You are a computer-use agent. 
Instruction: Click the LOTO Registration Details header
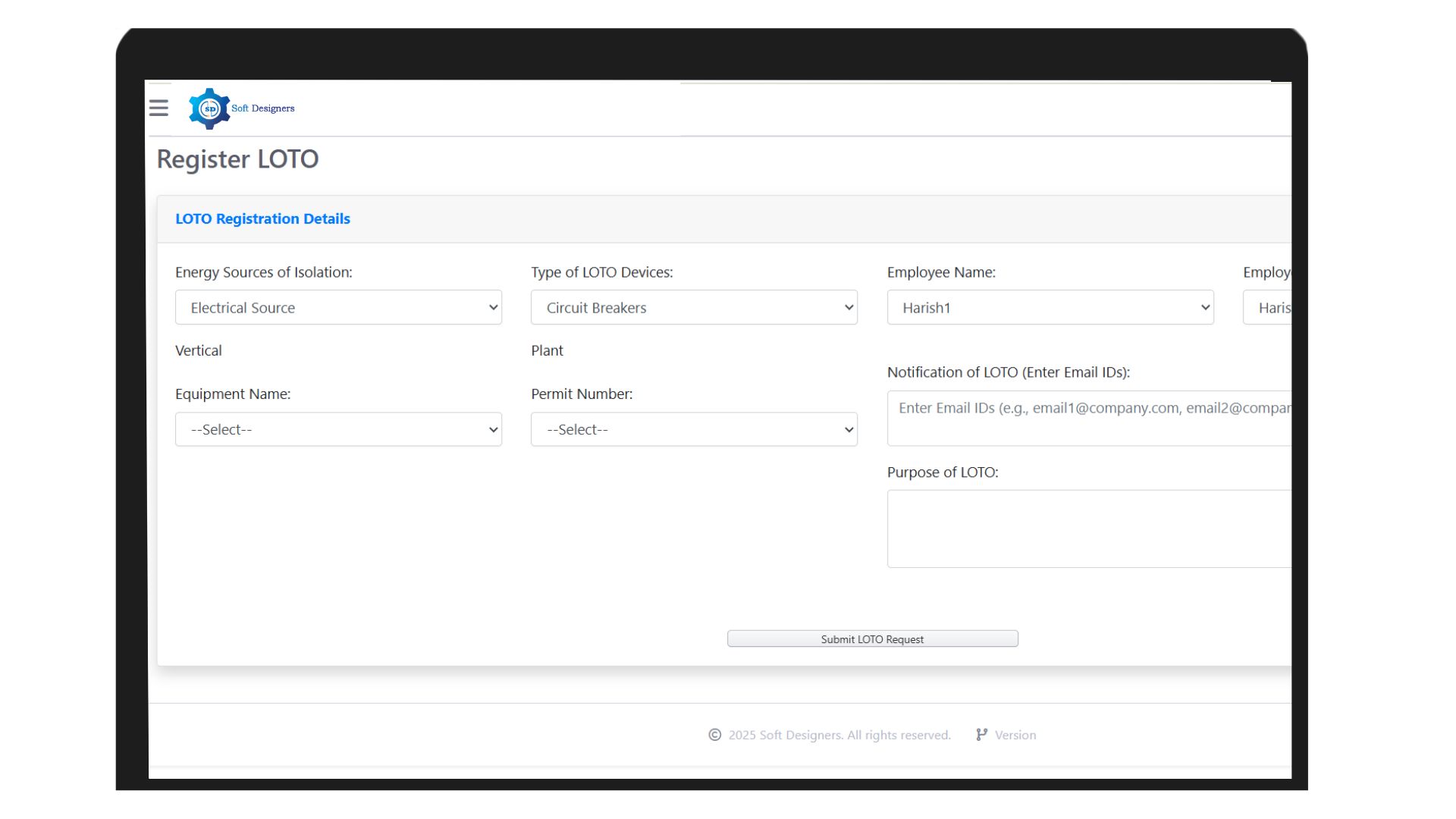click(262, 218)
